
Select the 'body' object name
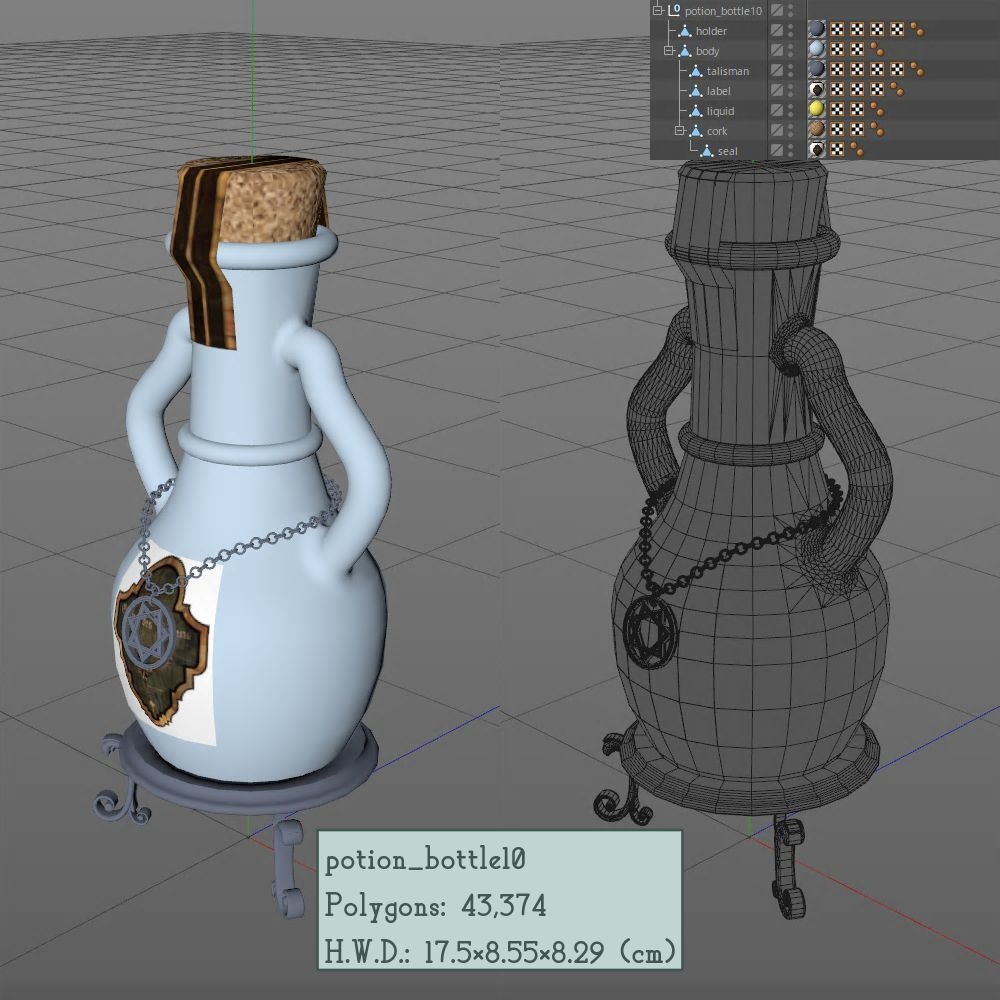(707, 51)
